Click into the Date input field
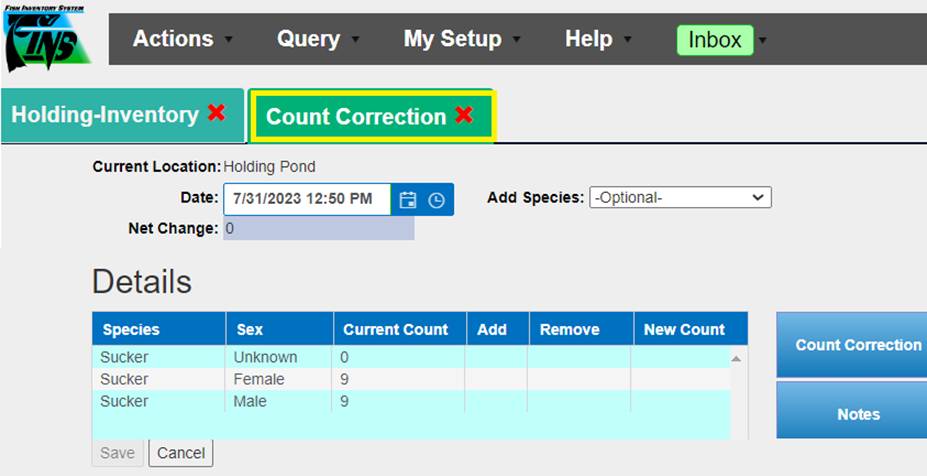 [306, 199]
